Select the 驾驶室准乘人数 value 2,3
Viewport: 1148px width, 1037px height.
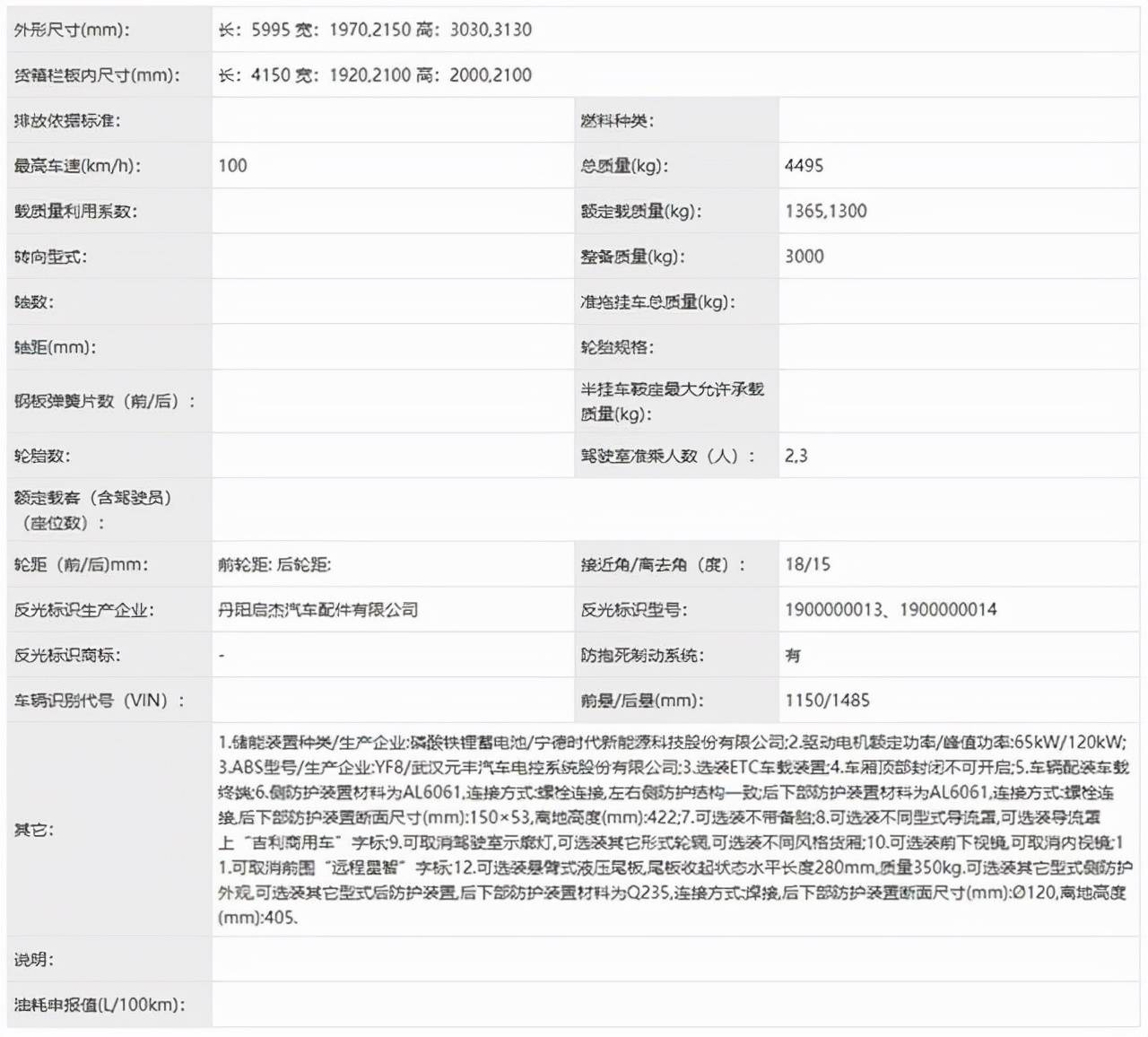[796, 456]
